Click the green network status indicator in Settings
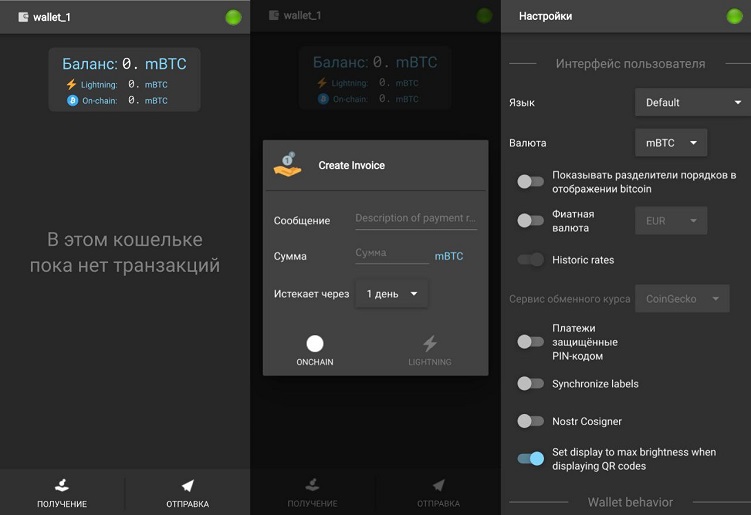The width and height of the screenshot is (751, 515). point(735,17)
